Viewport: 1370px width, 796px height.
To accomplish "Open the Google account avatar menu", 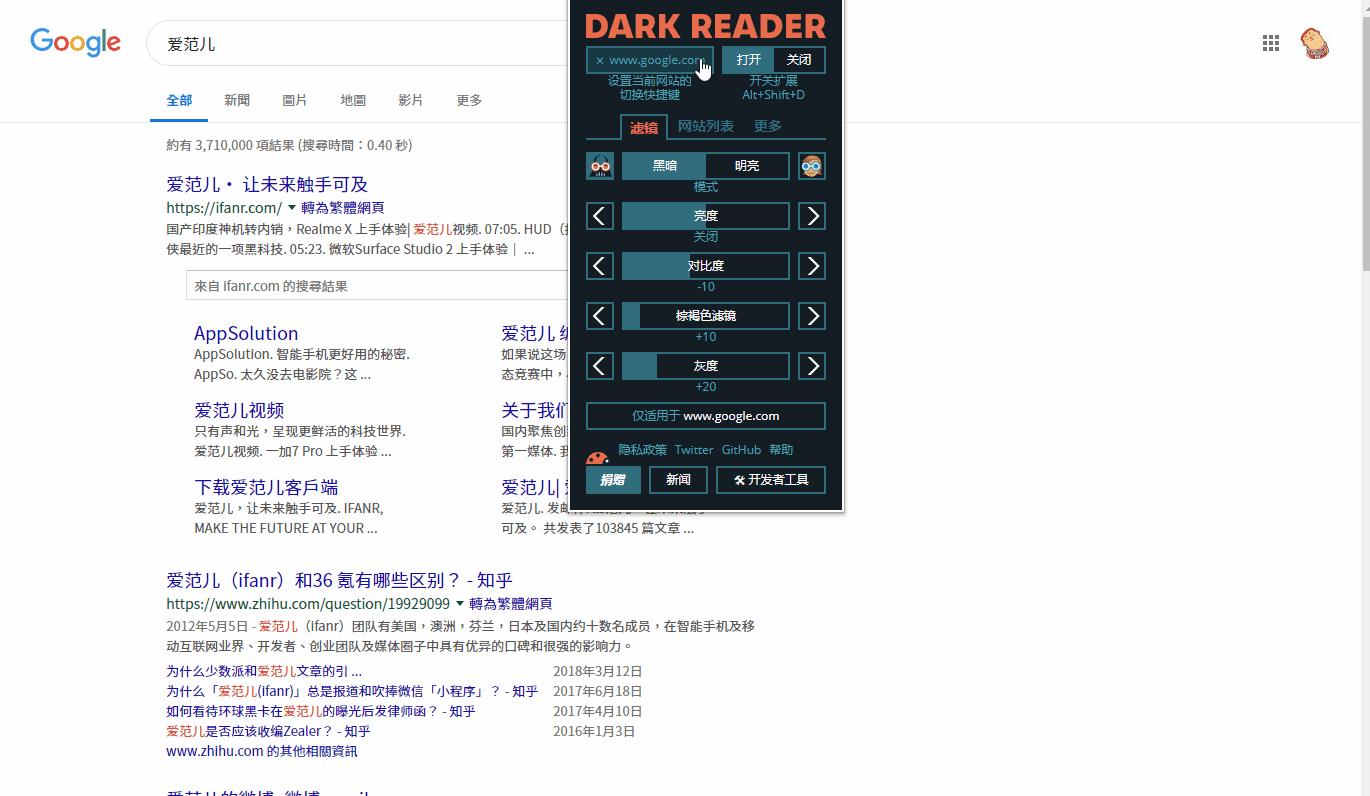I will pos(1315,43).
